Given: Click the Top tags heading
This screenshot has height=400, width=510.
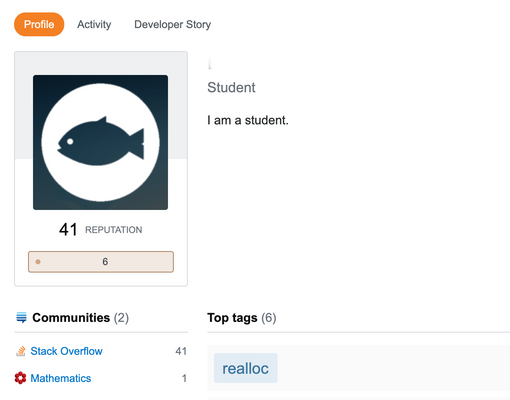Looking at the screenshot, I should (x=232, y=317).
